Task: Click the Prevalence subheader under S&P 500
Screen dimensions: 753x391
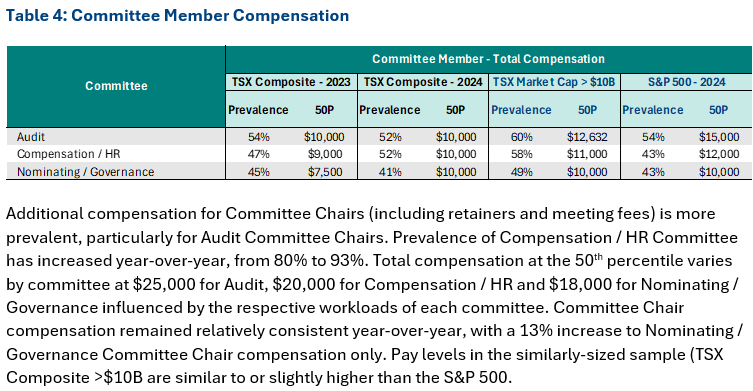Action: (653, 110)
